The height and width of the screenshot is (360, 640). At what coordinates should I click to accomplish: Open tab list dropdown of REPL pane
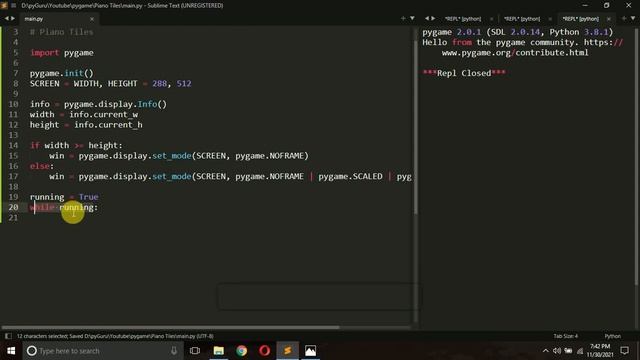click(633, 18)
